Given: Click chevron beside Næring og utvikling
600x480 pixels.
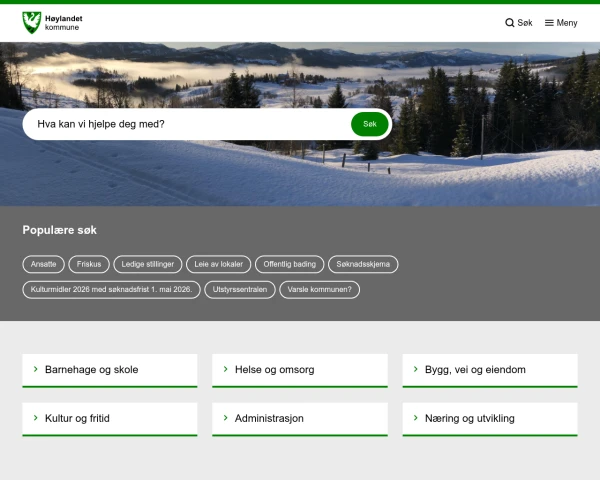Looking at the screenshot, I should tap(416, 418).
